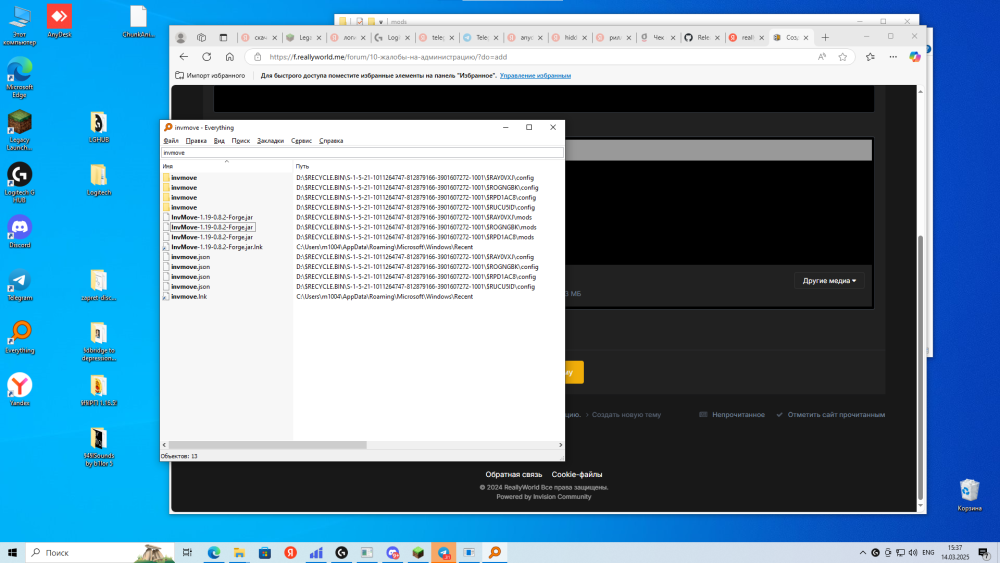Open the Корзина recycle bin icon

[969, 495]
